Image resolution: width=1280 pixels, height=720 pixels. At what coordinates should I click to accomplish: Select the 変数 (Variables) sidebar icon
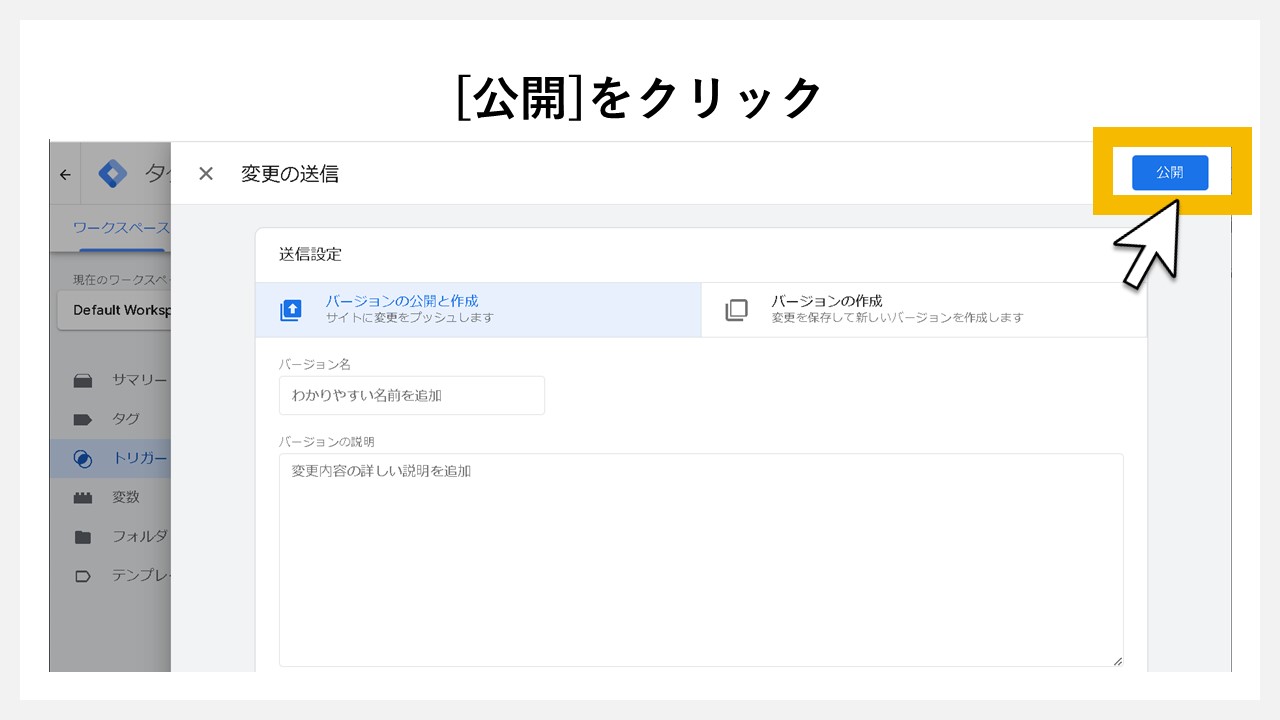point(85,497)
